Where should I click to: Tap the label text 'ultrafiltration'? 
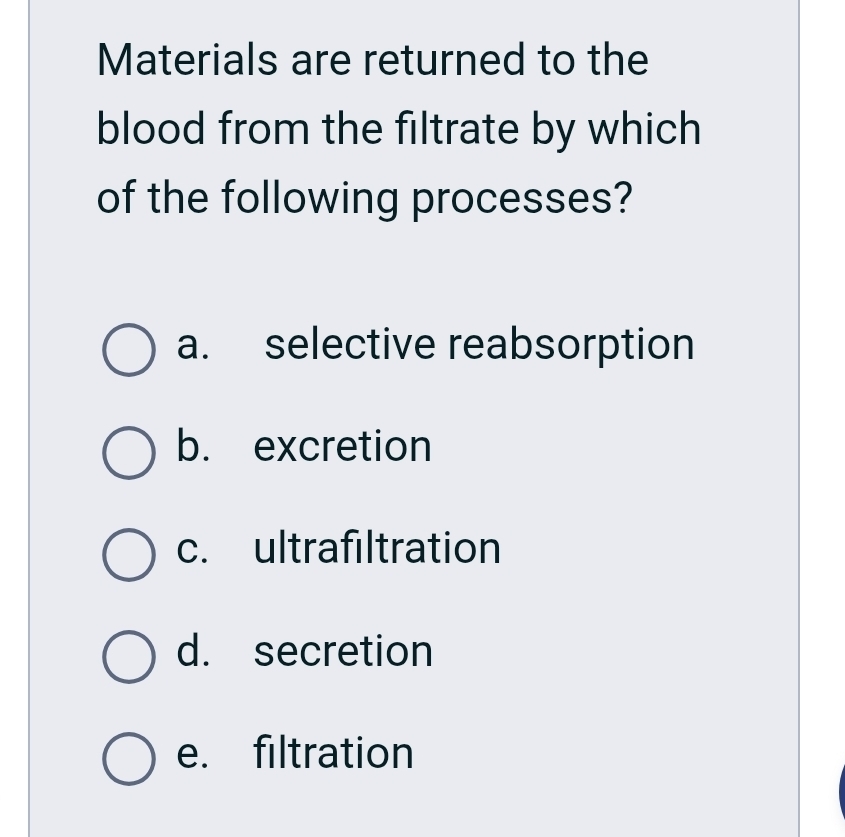[x=377, y=549]
